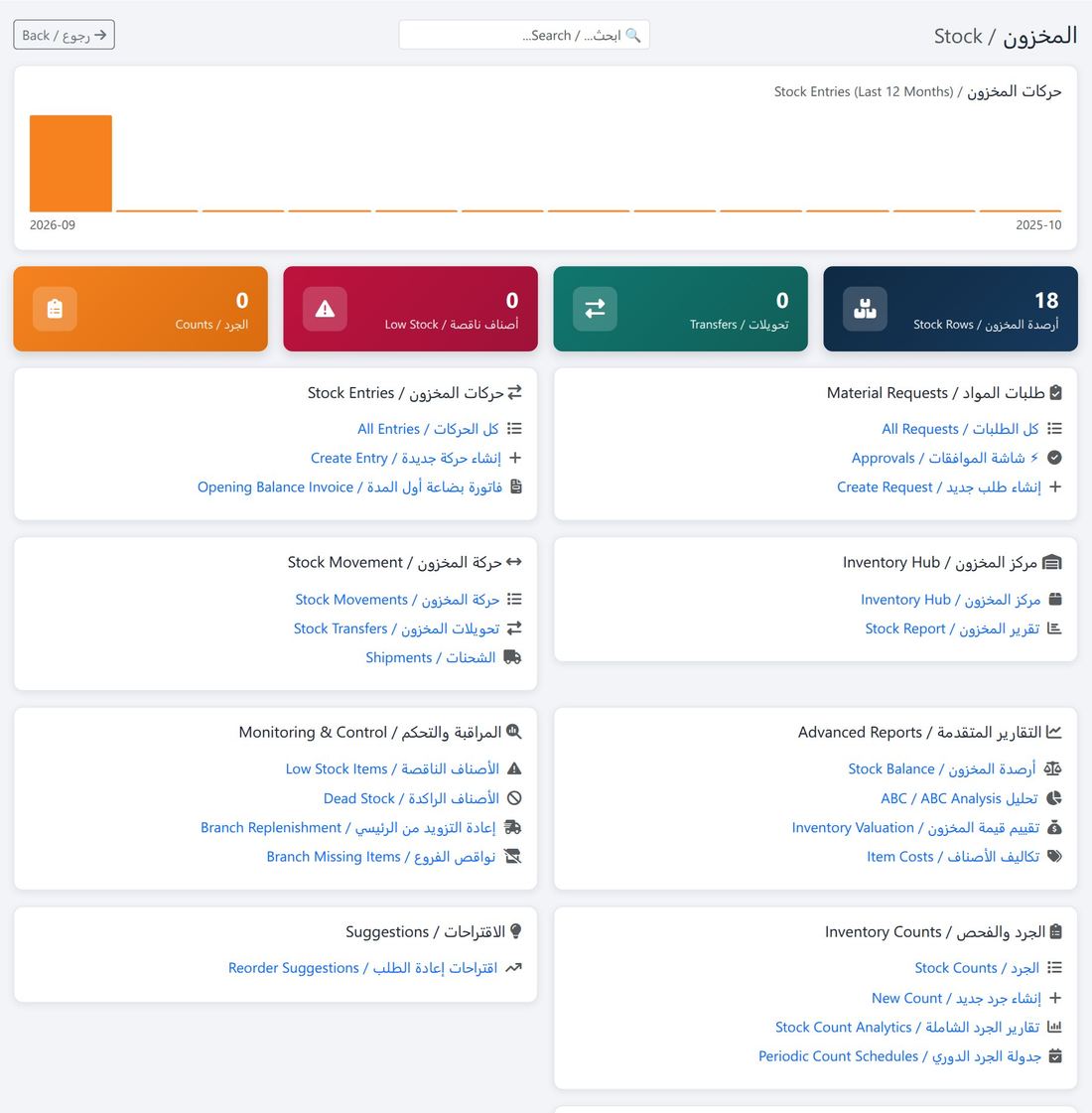Screen dimensions: 1092x1113
Task: Click the clipboard icon on Counts card
Action: tap(55, 309)
